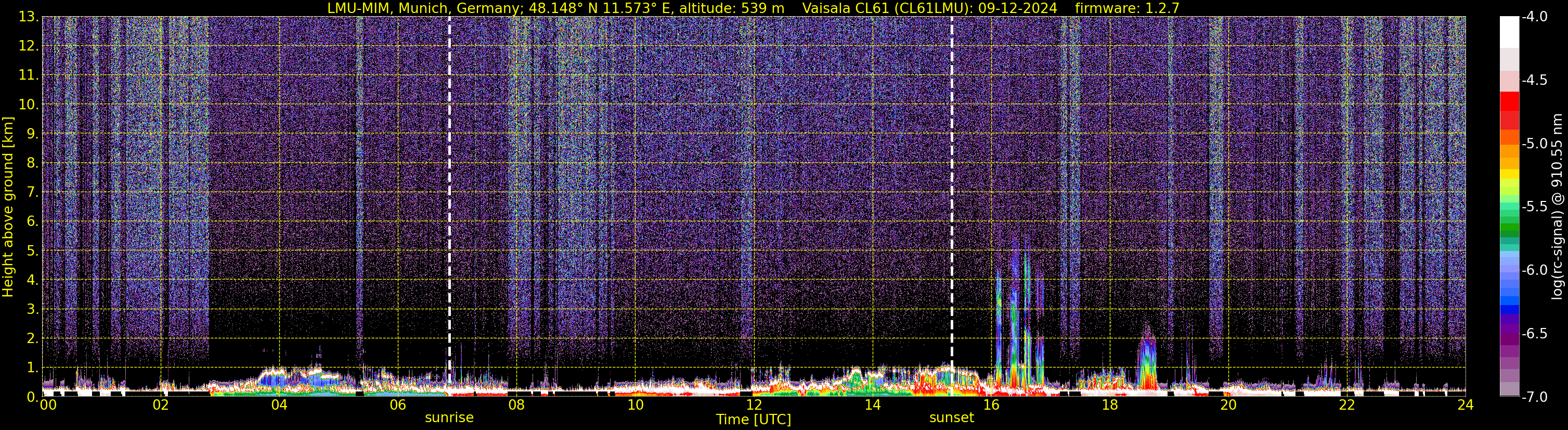Click the '12' time axis tick label

pyautogui.click(x=754, y=406)
